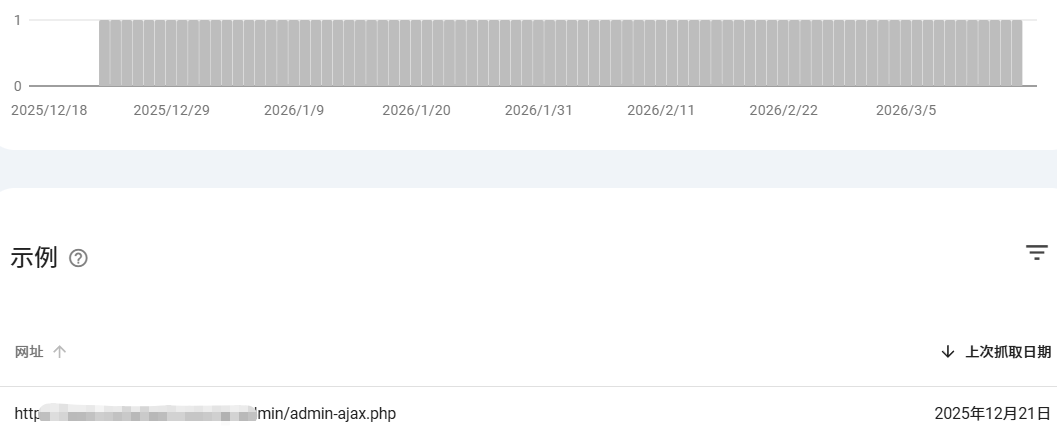The image size is (1057, 439).
Task: Click the 2025/12/18 axis date label
Action: coord(49,110)
